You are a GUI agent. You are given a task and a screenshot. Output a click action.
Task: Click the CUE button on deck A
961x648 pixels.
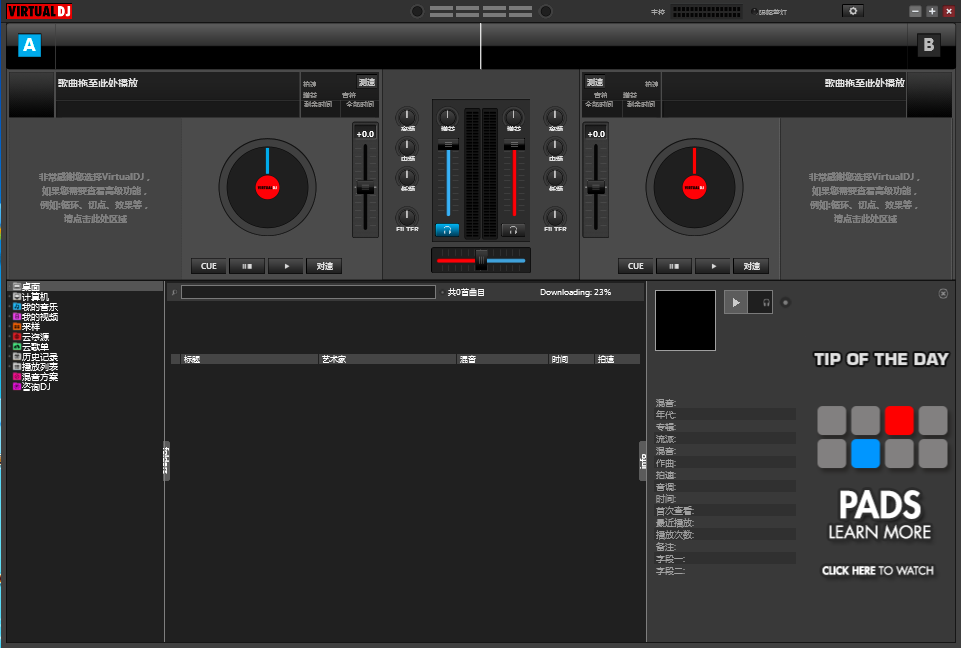[208, 266]
